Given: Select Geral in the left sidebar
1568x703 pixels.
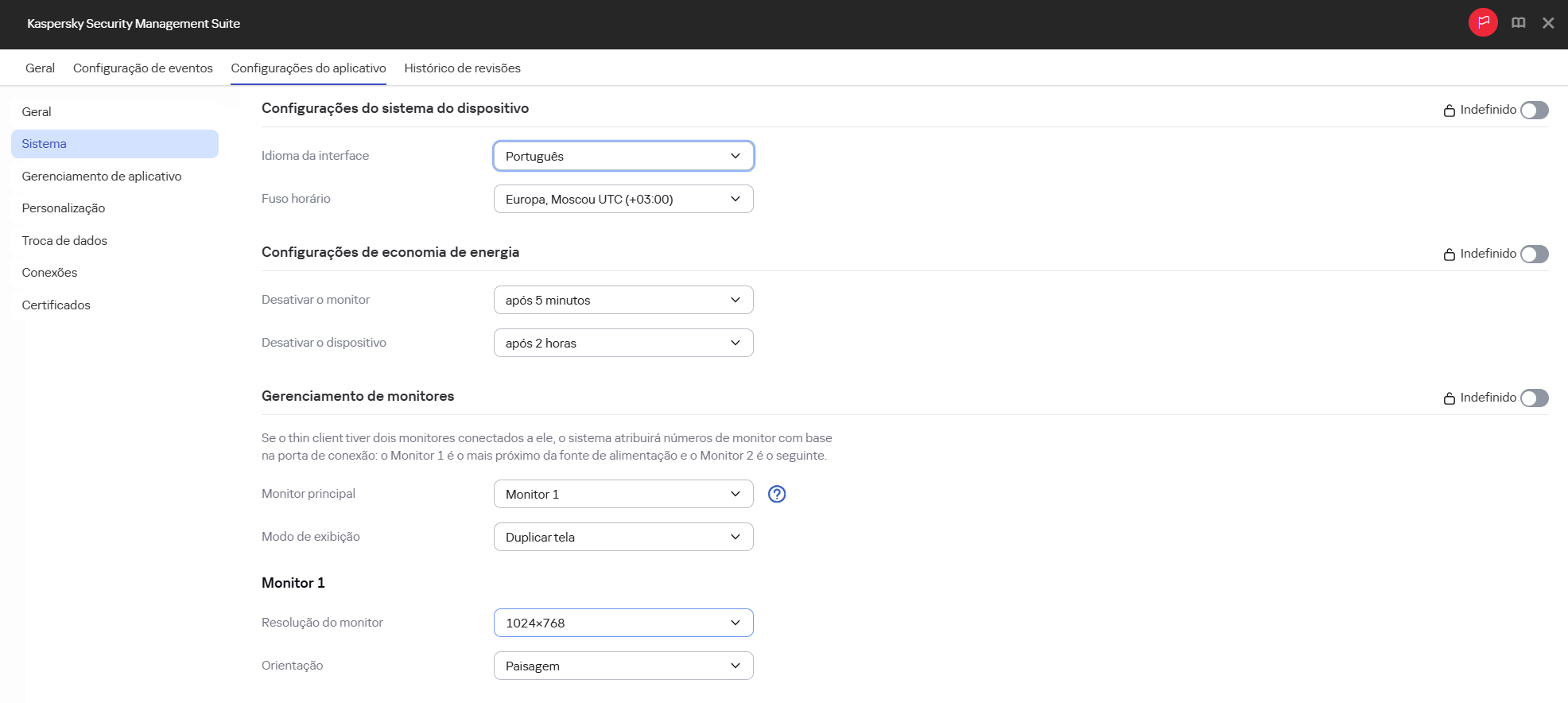Looking at the screenshot, I should 114,111.
